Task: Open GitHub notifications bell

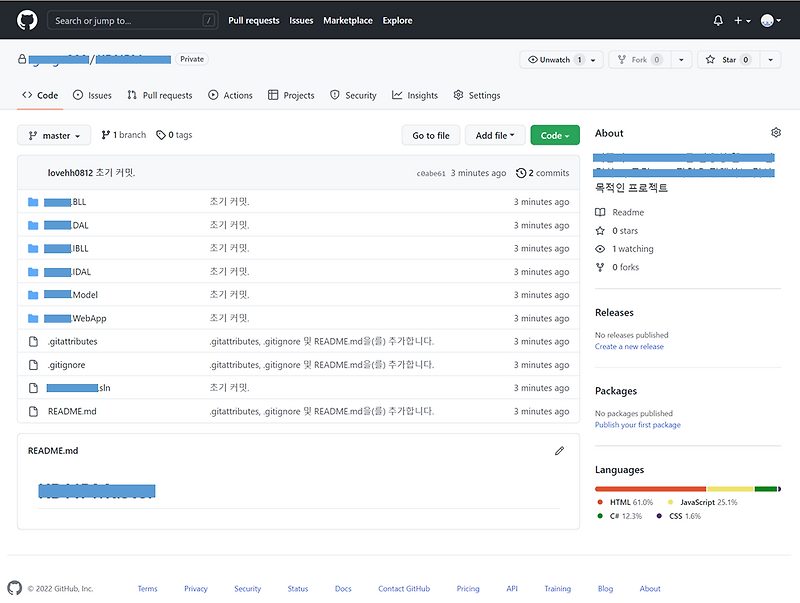Action: pyautogui.click(x=718, y=20)
